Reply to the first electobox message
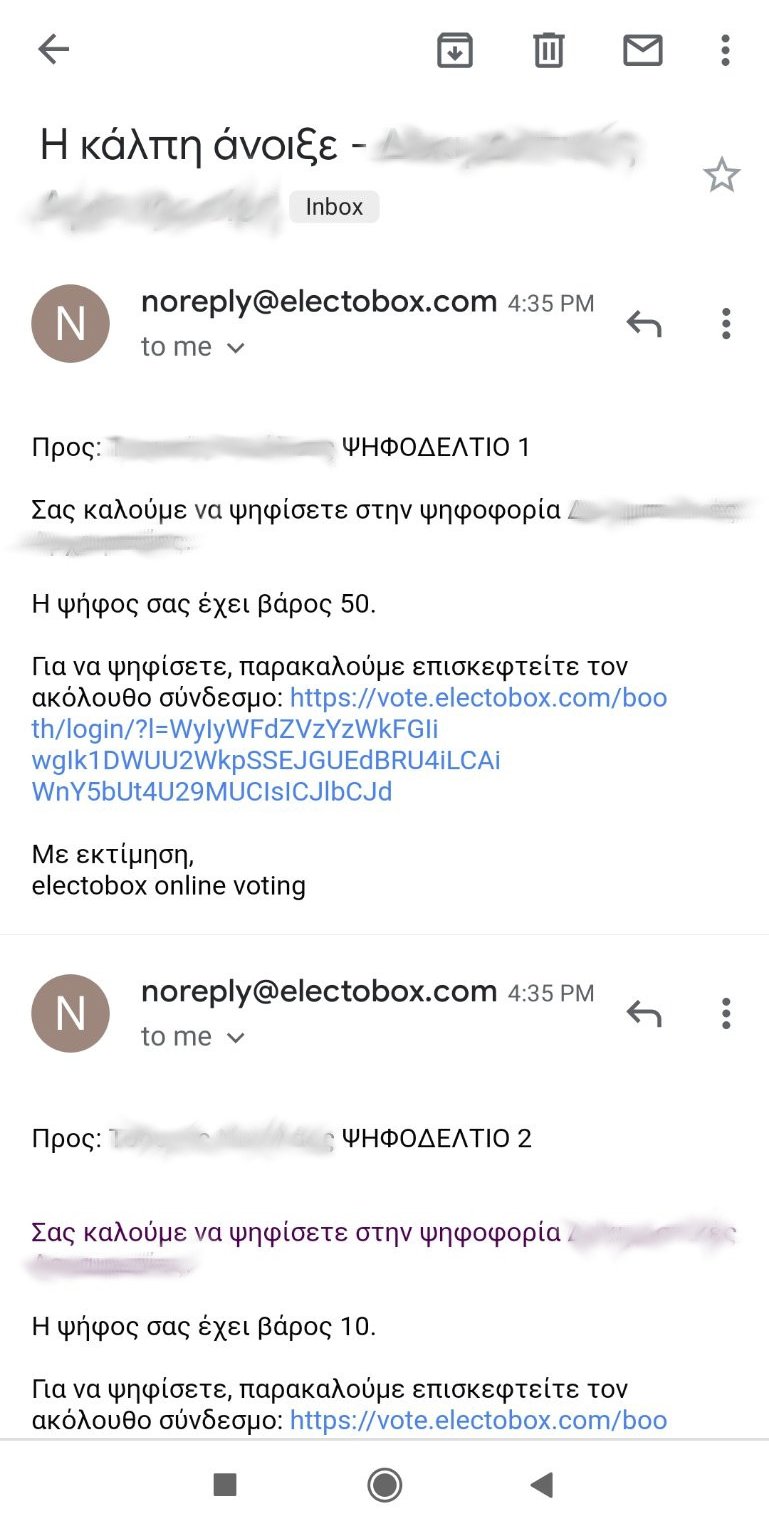This screenshot has height=1531, width=769. coord(644,323)
